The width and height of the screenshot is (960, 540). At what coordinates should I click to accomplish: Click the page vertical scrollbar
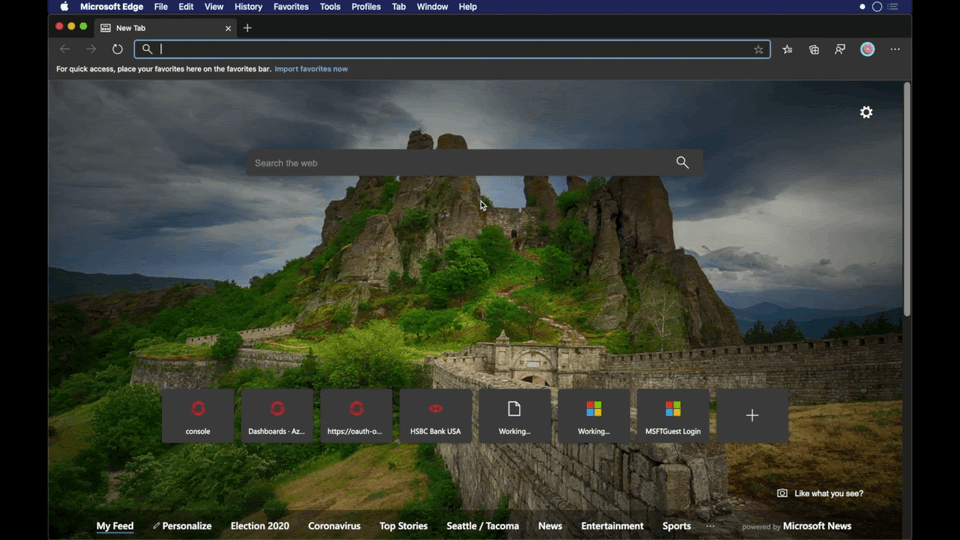[x=907, y=200]
